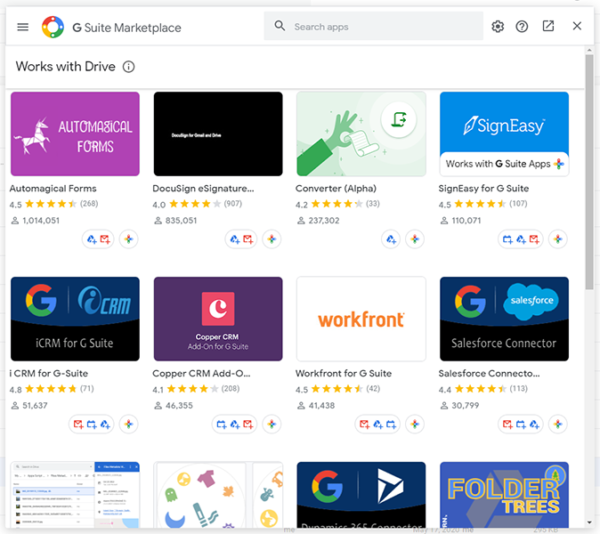
Task: Click Workfront G Suite plus badge
Action: 415,424
